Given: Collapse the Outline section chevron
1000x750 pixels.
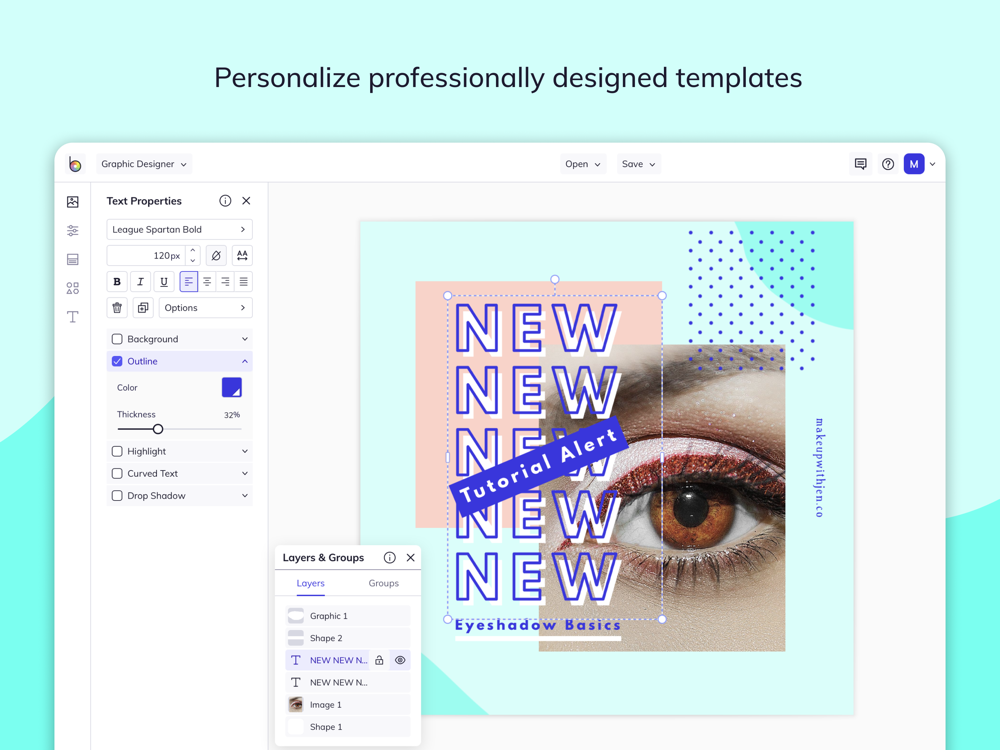Looking at the screenshot, I should (245, 362).
